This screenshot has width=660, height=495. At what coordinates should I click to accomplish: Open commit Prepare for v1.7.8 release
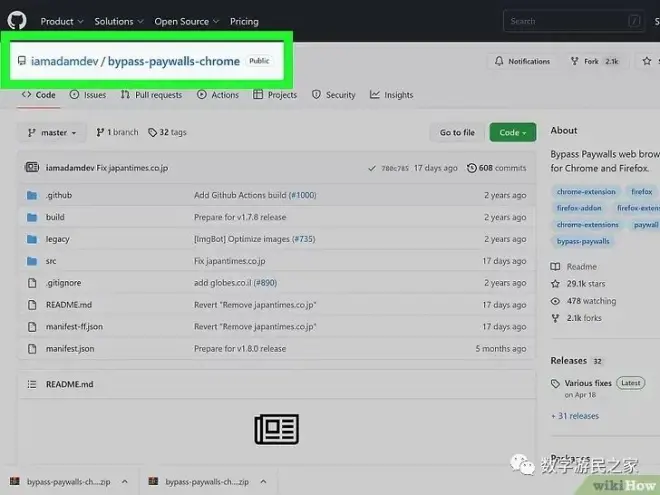coord(240,217)
